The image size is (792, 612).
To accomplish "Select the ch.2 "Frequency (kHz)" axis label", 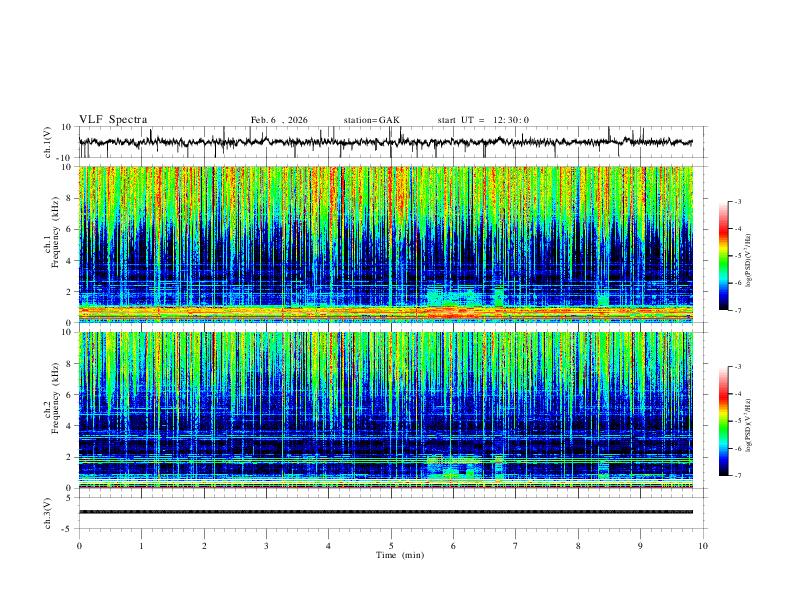I will 55,397.
